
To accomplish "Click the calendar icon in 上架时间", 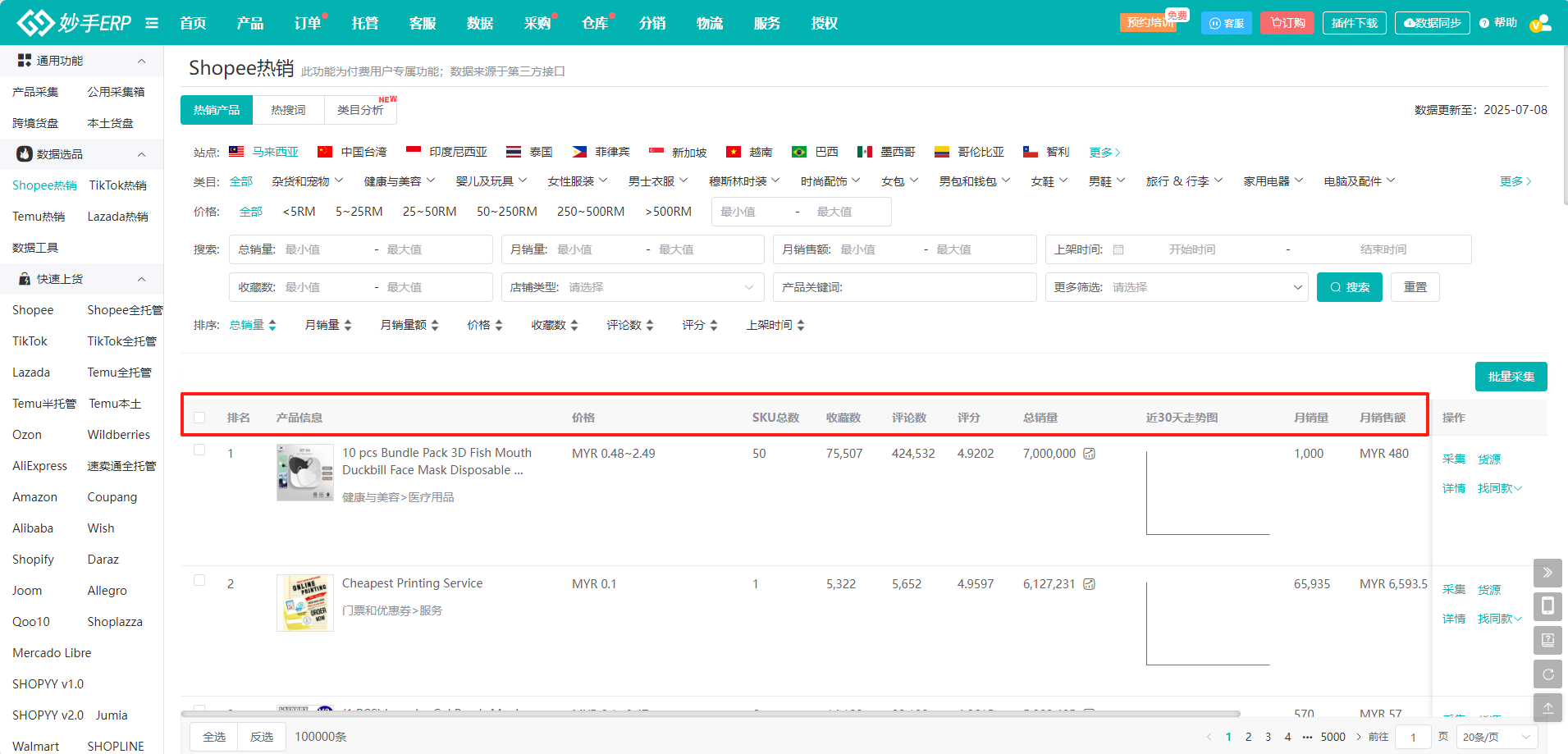I will (x=1118, y=249).
